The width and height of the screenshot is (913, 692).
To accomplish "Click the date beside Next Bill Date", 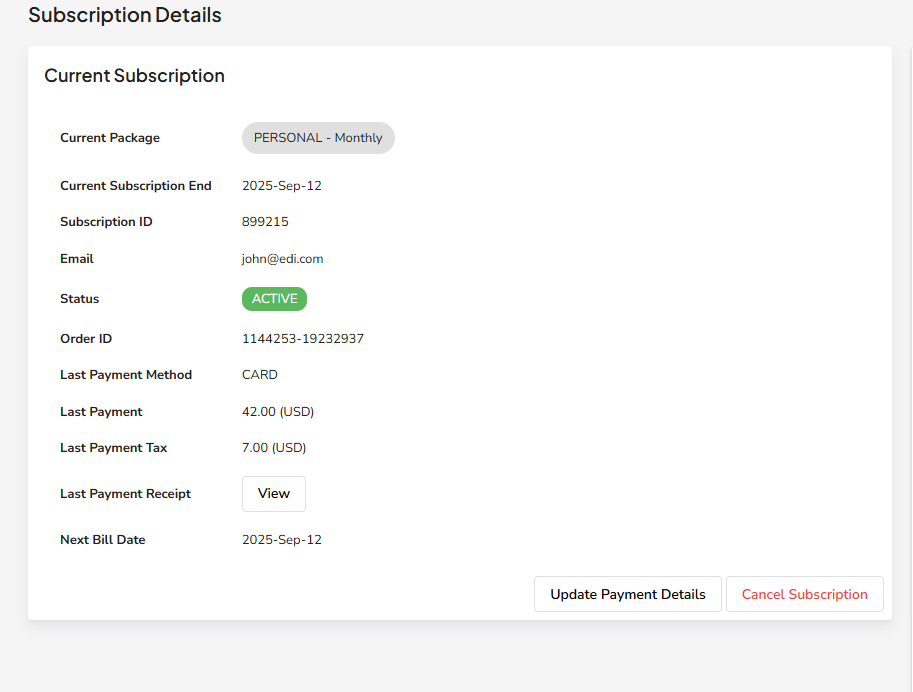I will tap(281, 540).
